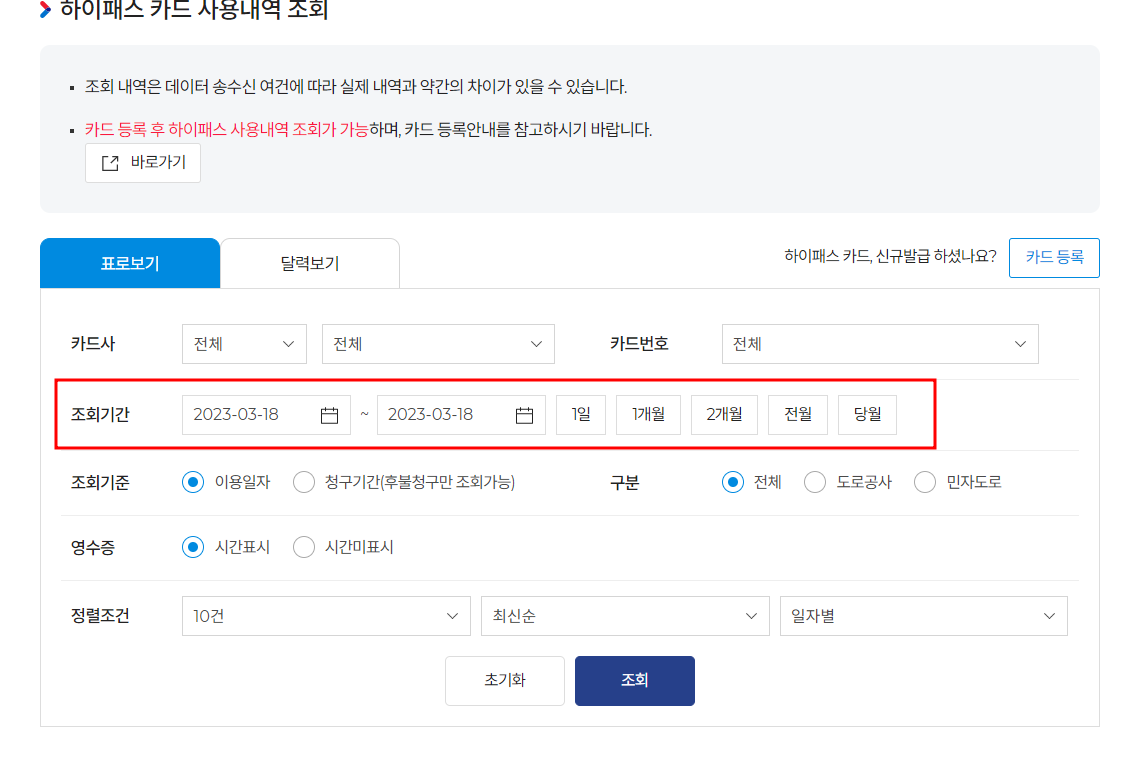
Task: Enable 시간미표시 for the receipt
Action: (303, 548)
